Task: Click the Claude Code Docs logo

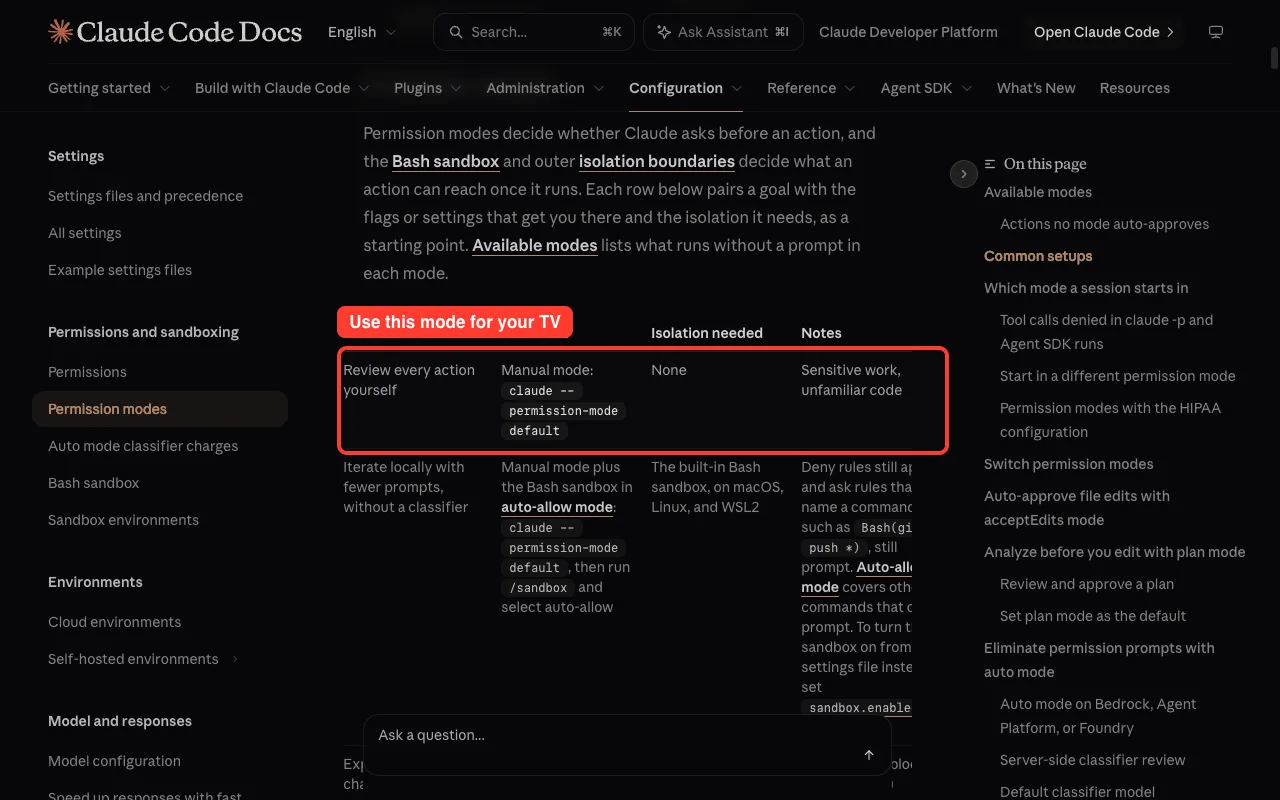Action: coord(175,32)
